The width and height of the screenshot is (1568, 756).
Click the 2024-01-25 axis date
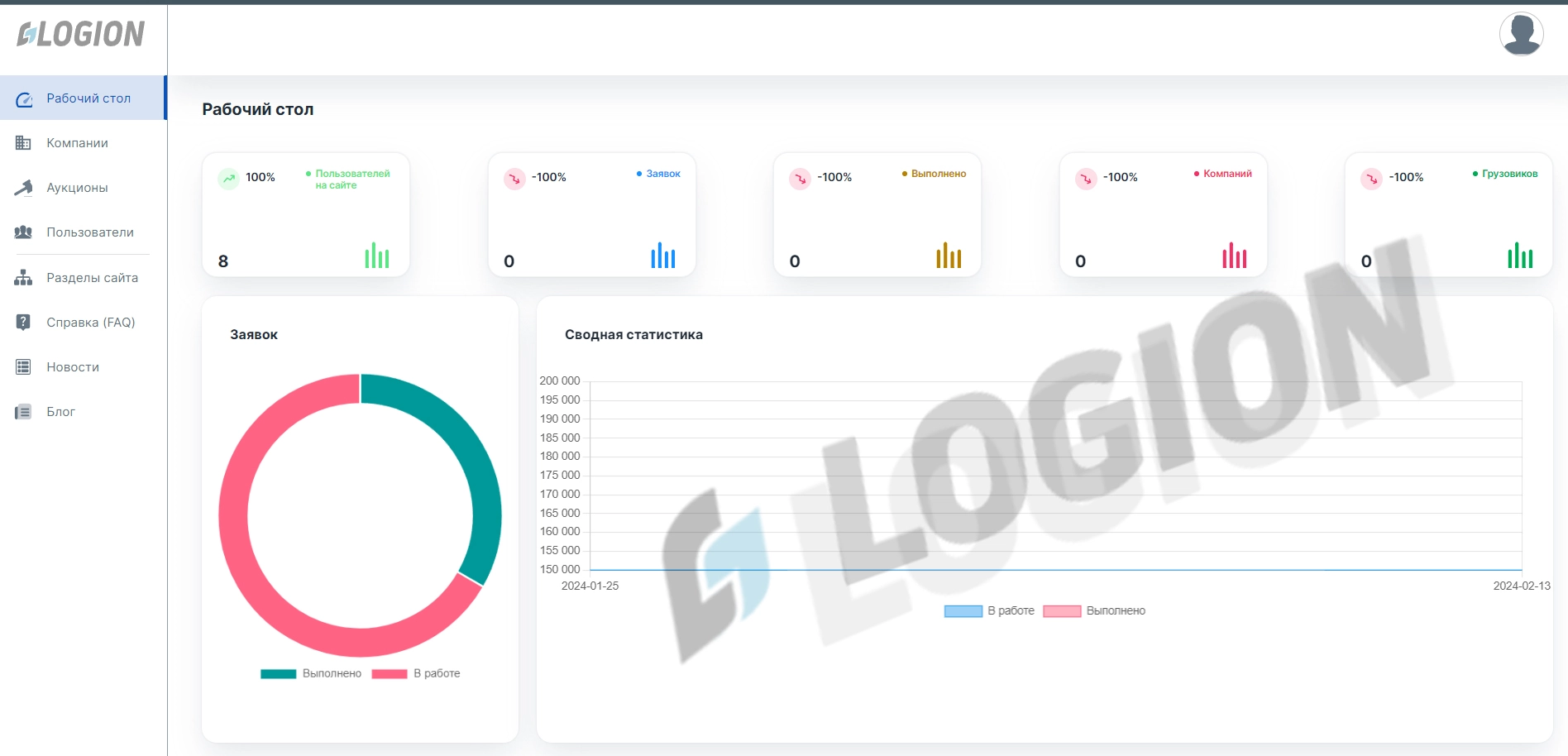590,586
